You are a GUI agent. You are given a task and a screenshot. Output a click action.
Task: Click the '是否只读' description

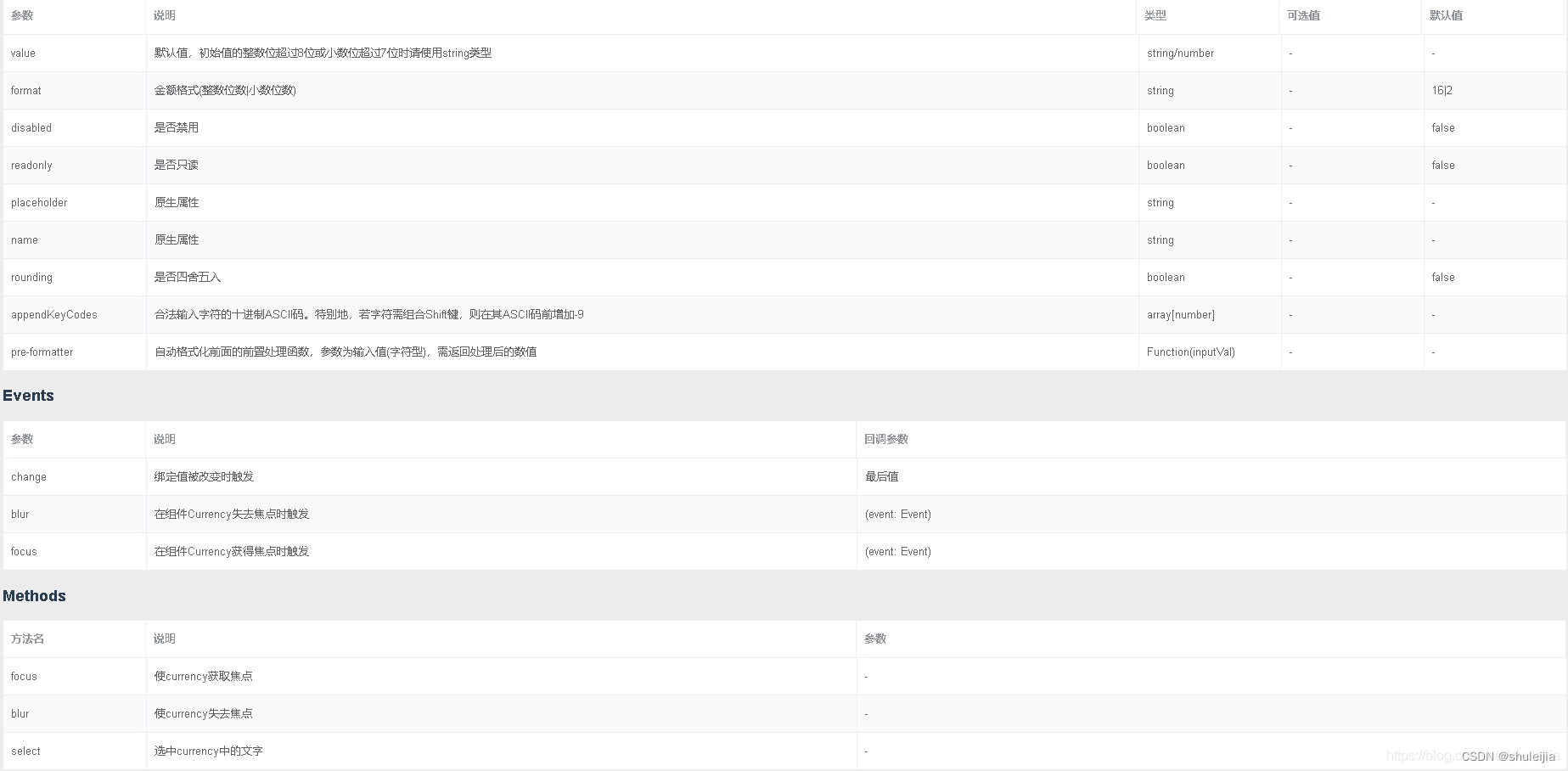tap(176, 165)
